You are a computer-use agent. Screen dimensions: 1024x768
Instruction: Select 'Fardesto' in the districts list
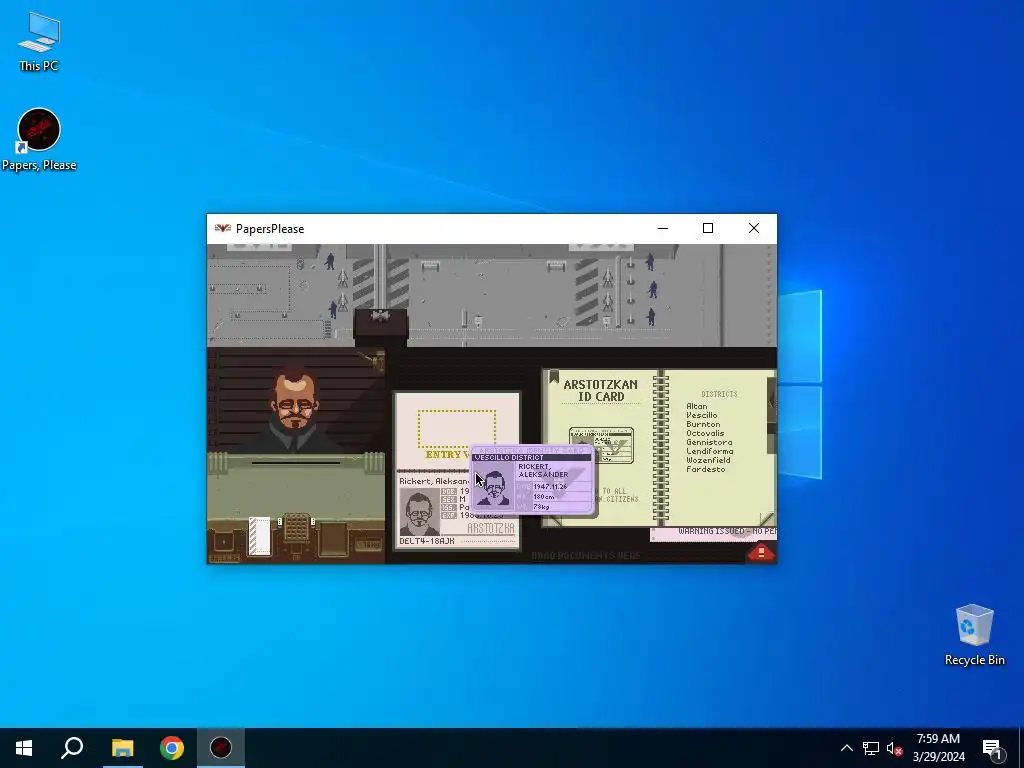[705, 470]
